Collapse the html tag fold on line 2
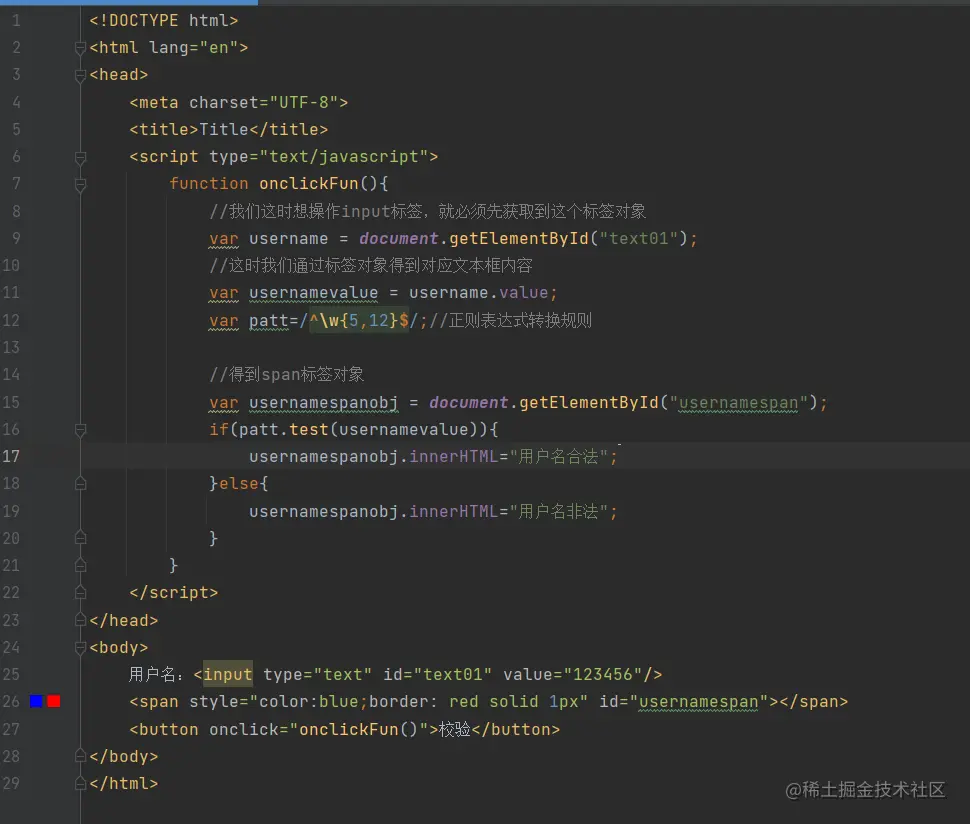Screen dimensions: 970x824 point(80,48)
